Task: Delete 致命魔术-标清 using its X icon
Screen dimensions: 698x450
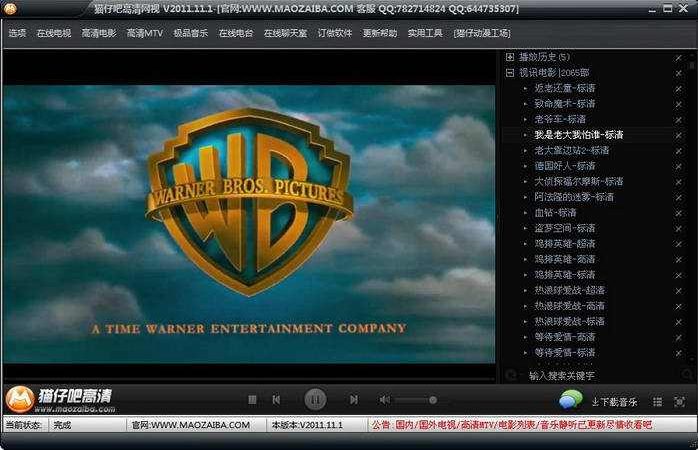Action: 678,105
